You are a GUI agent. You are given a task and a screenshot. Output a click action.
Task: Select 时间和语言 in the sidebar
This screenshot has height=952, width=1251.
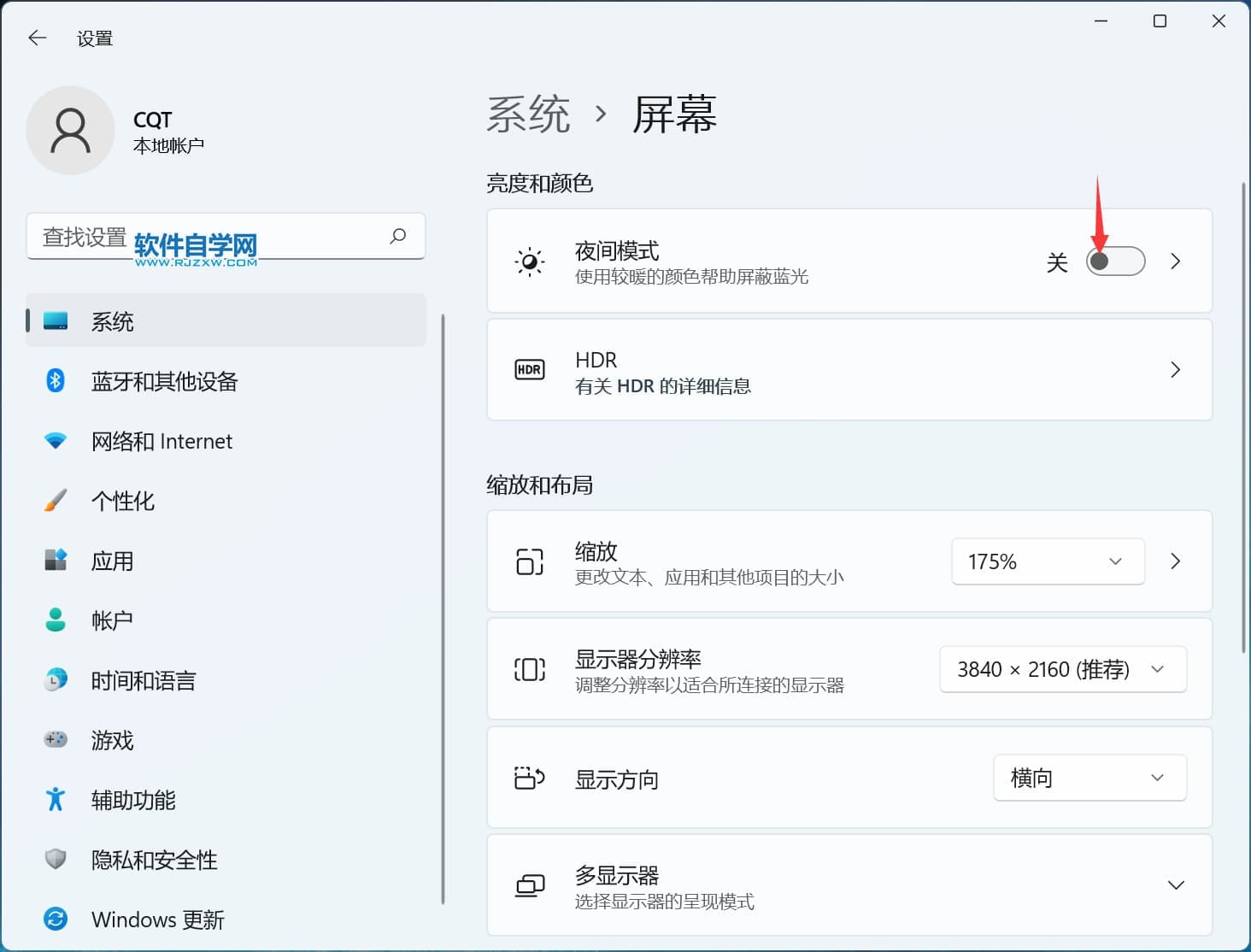pos(144,680)
